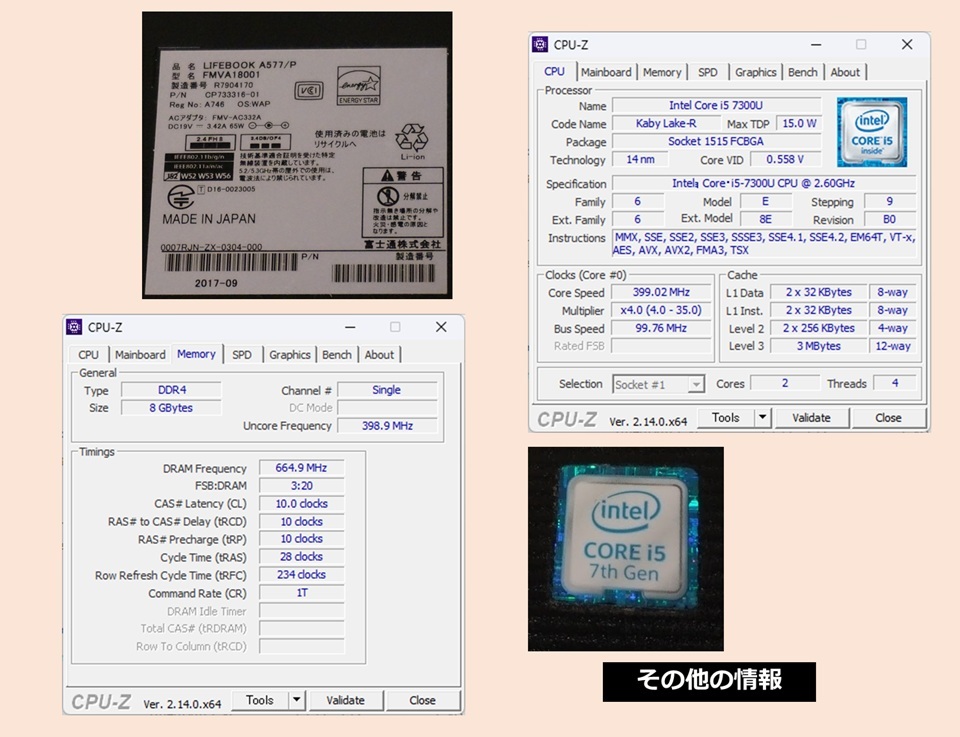
Task: Open Mainboard tab in the memory window
Action: pos(140,354)
